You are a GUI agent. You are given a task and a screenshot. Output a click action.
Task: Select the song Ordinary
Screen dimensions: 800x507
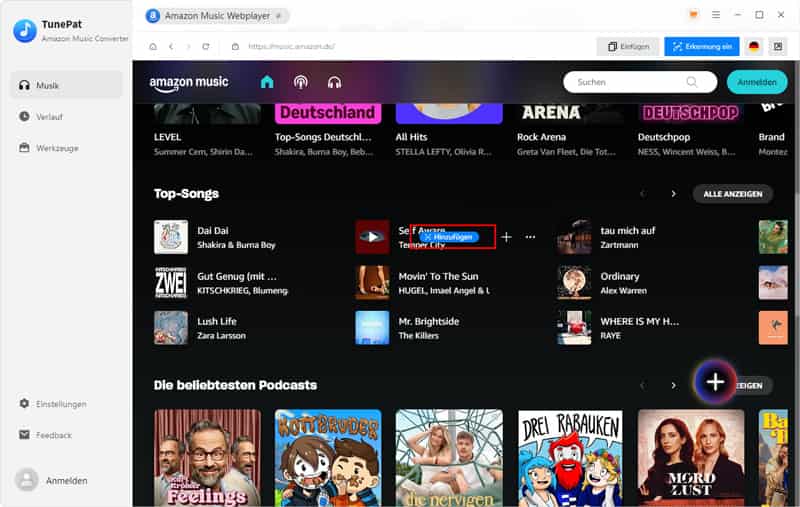click(619, 276)
